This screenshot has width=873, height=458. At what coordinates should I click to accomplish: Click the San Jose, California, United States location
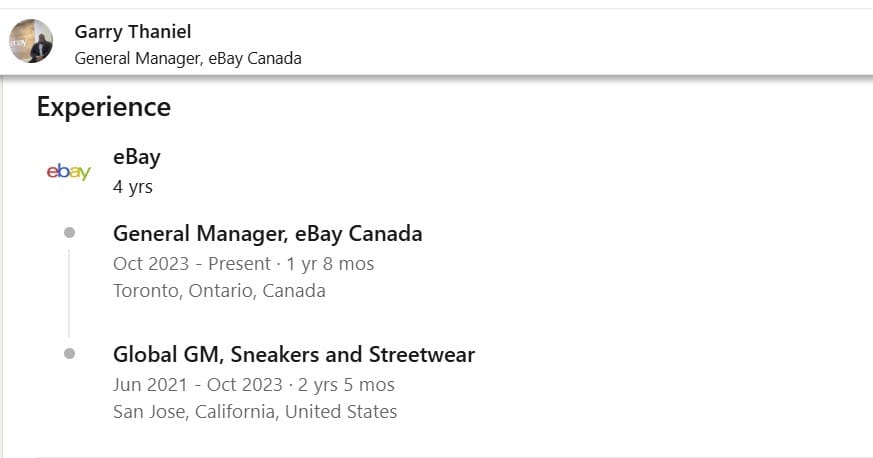click(x=255, y=412)
